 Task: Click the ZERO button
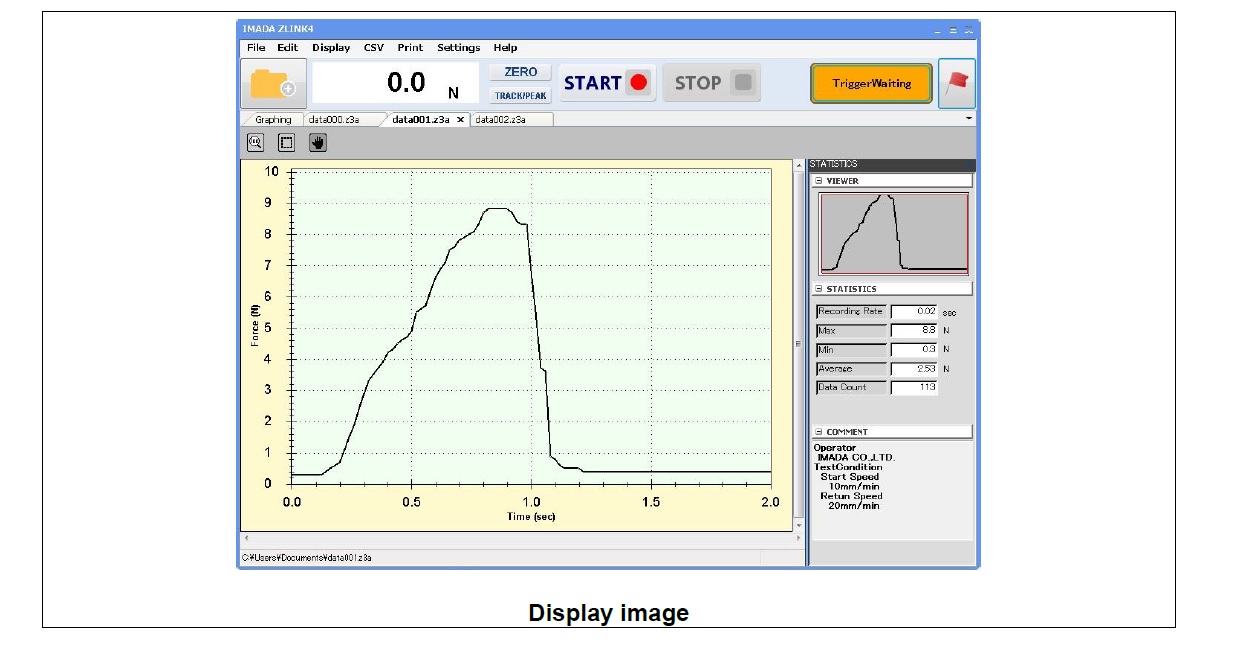(520, 72)
